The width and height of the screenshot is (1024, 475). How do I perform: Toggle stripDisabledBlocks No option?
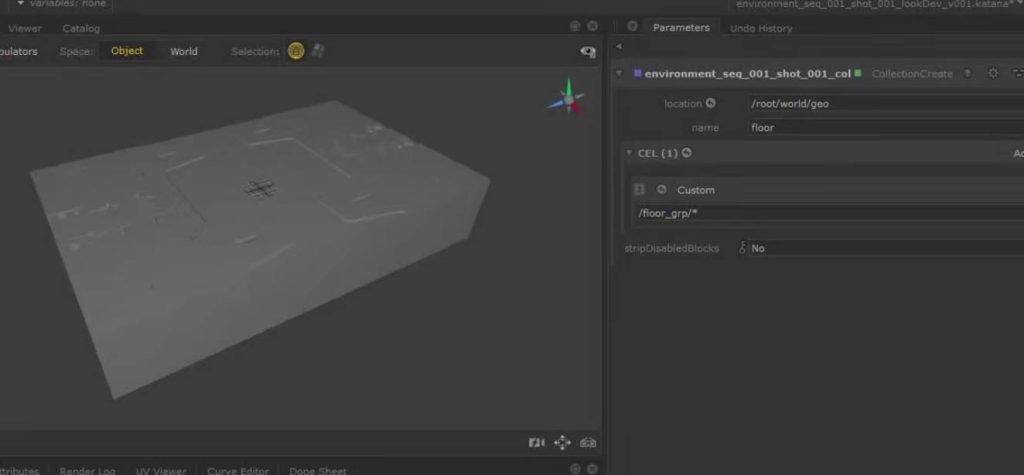coord(757,248)
